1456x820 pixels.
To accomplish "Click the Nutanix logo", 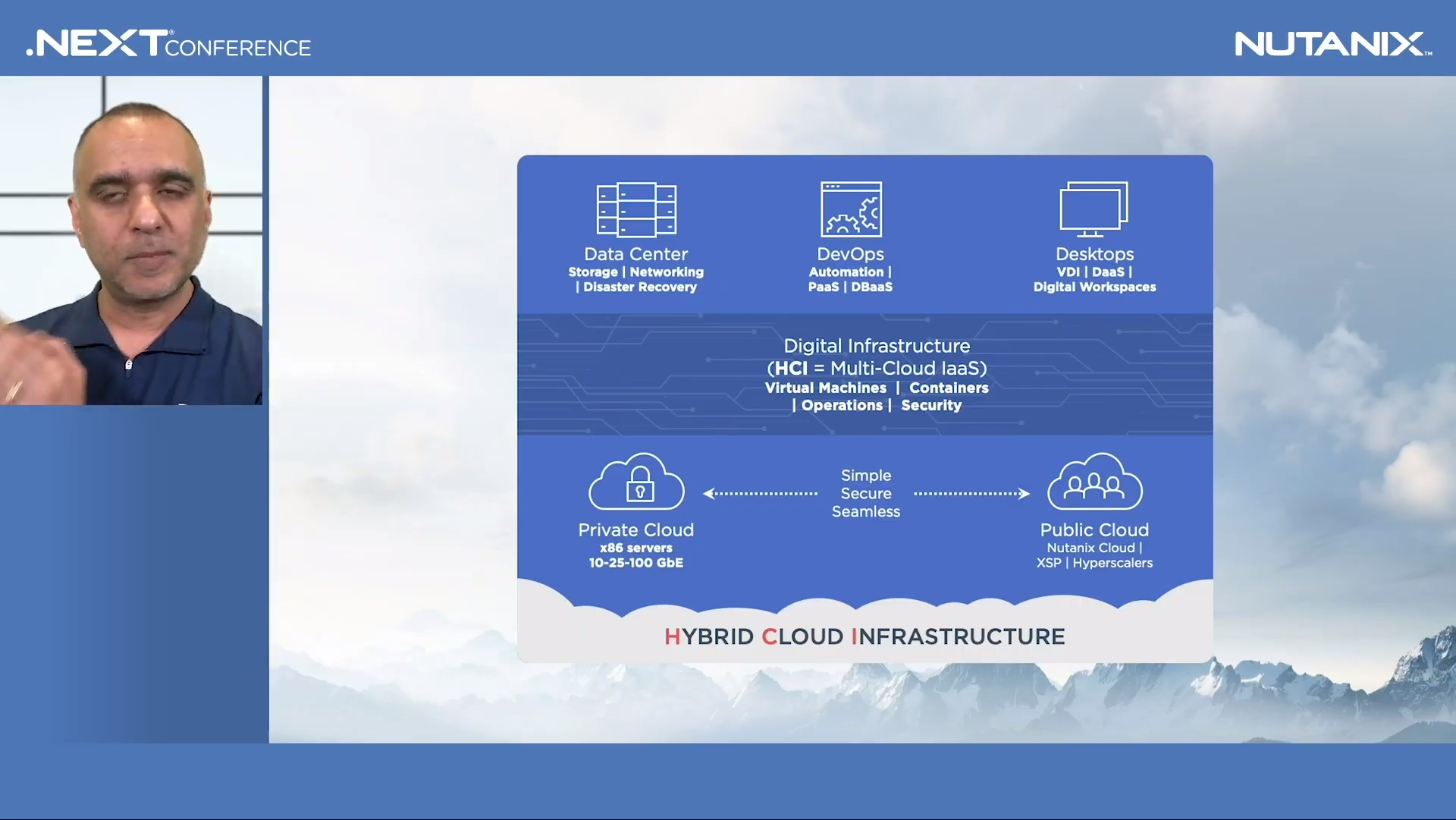I will click(1333, 44).
